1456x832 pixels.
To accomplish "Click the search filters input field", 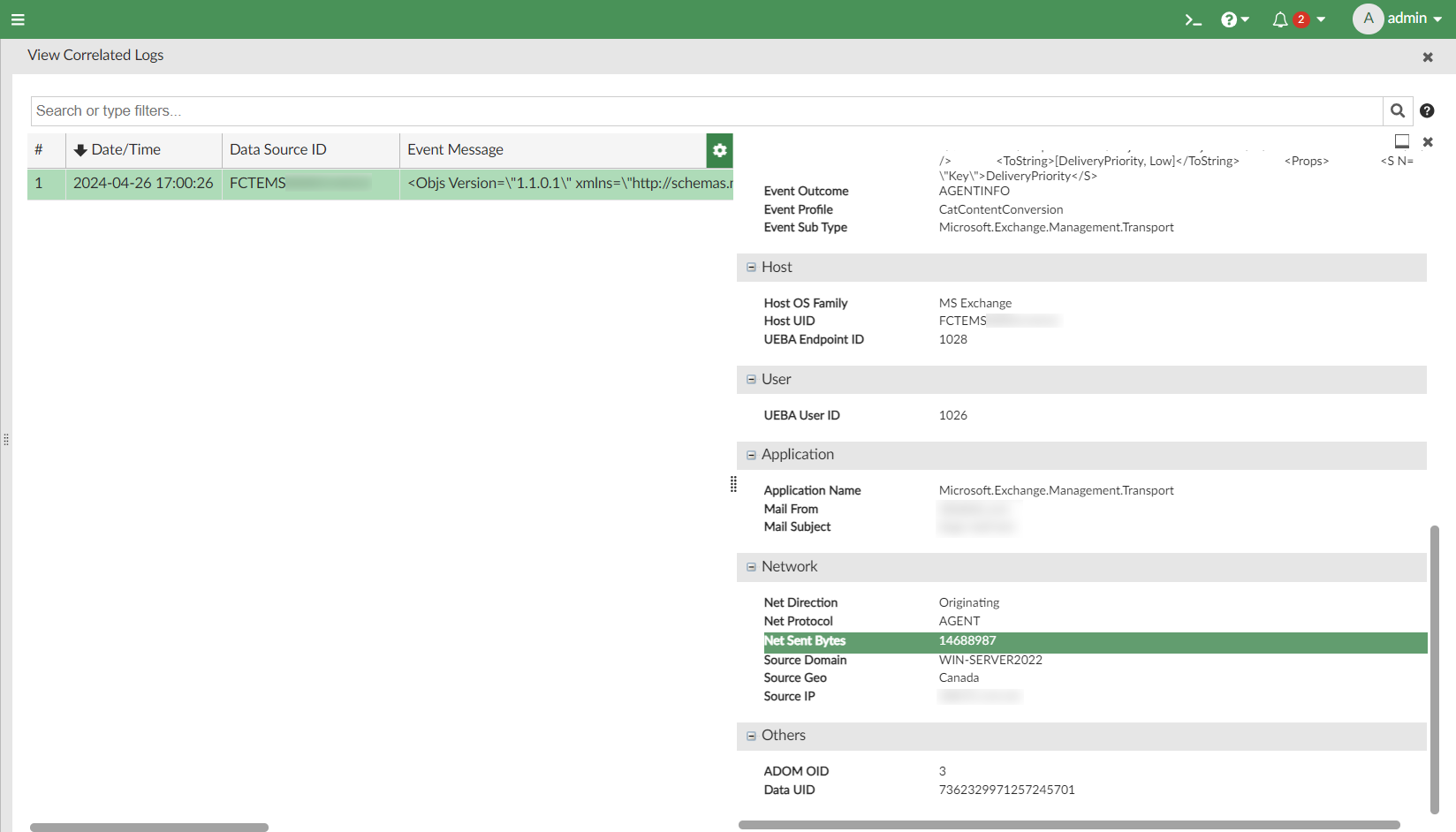I will pyautogui.click(x=707, y=111).
